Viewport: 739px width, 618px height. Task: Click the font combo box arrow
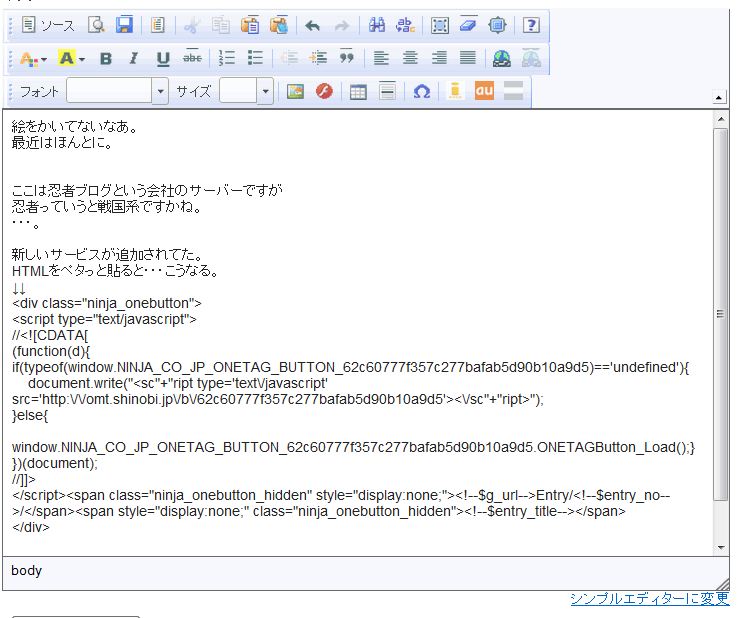[160, 91]
